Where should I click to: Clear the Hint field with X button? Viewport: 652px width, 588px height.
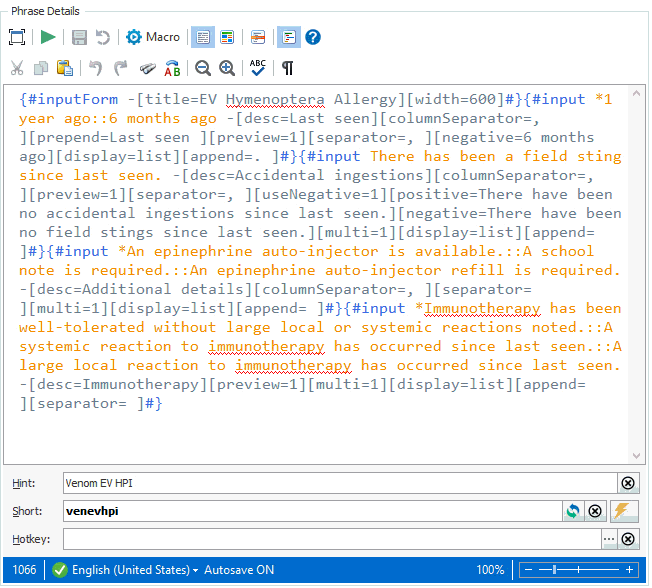point(629,484)
